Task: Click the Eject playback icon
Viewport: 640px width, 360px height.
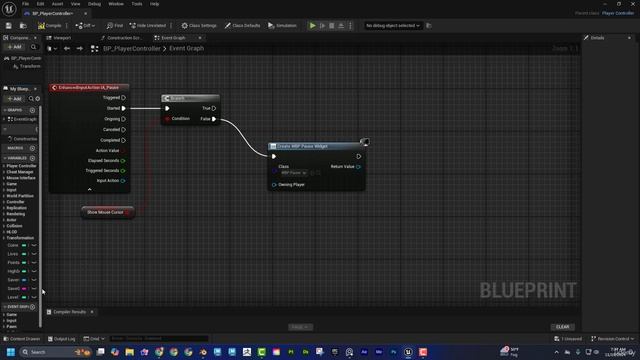Action: pos(341,26)
